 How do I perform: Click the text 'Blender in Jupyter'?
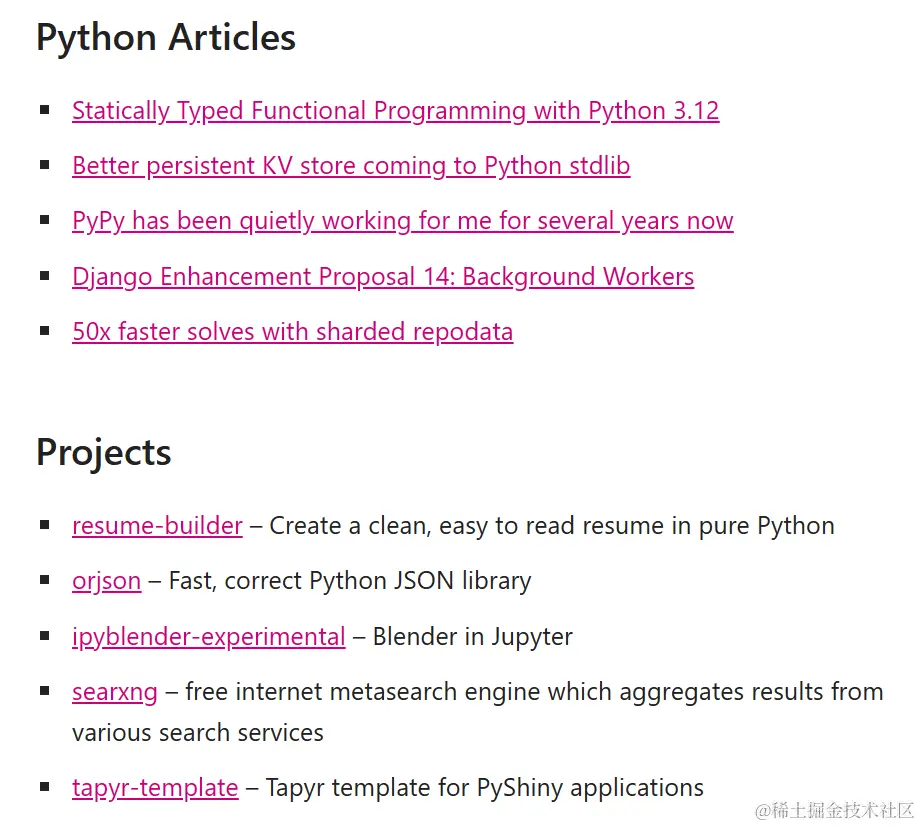pos(473,637)
